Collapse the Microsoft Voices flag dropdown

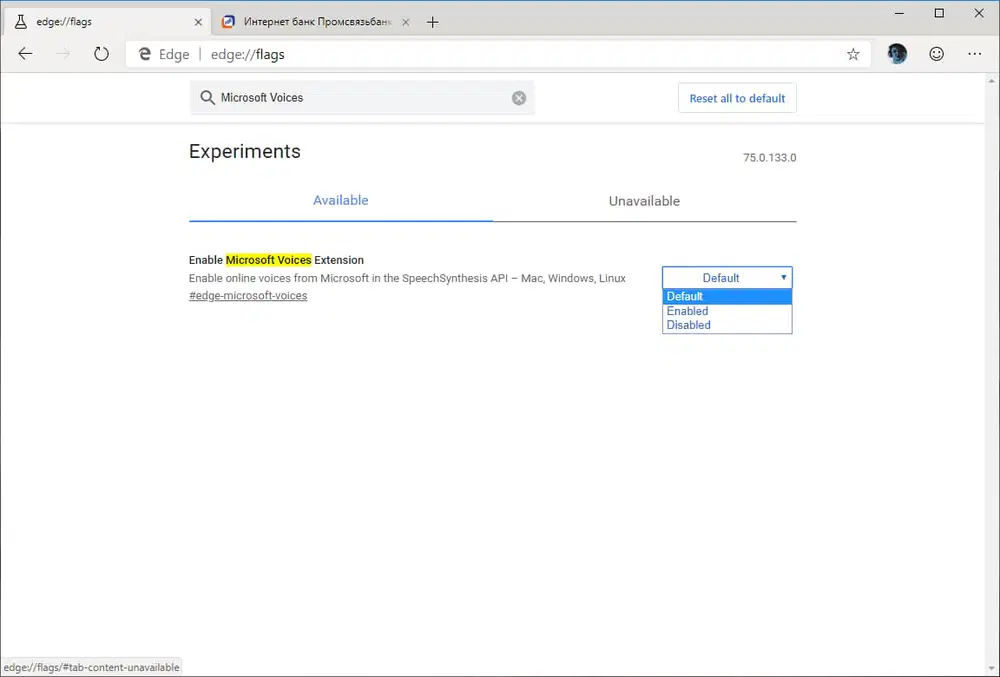(x=727, y=278)
